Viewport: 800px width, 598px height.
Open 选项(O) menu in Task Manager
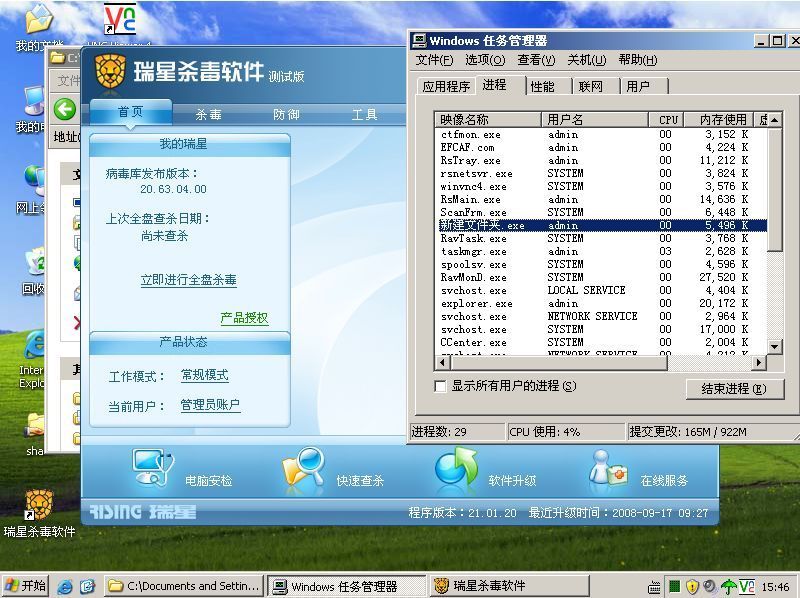485,60
